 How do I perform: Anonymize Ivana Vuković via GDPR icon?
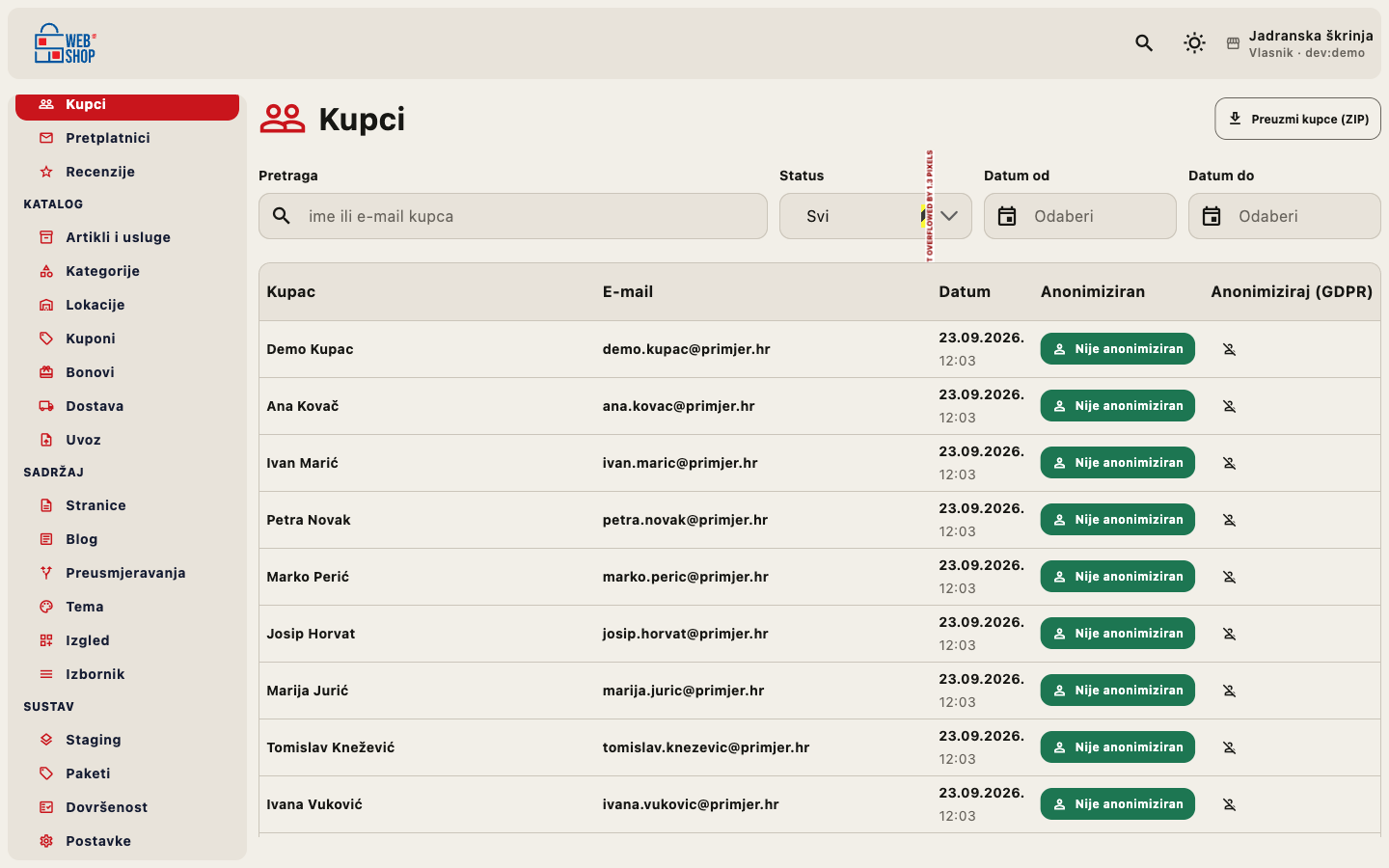coord(1229,804)
